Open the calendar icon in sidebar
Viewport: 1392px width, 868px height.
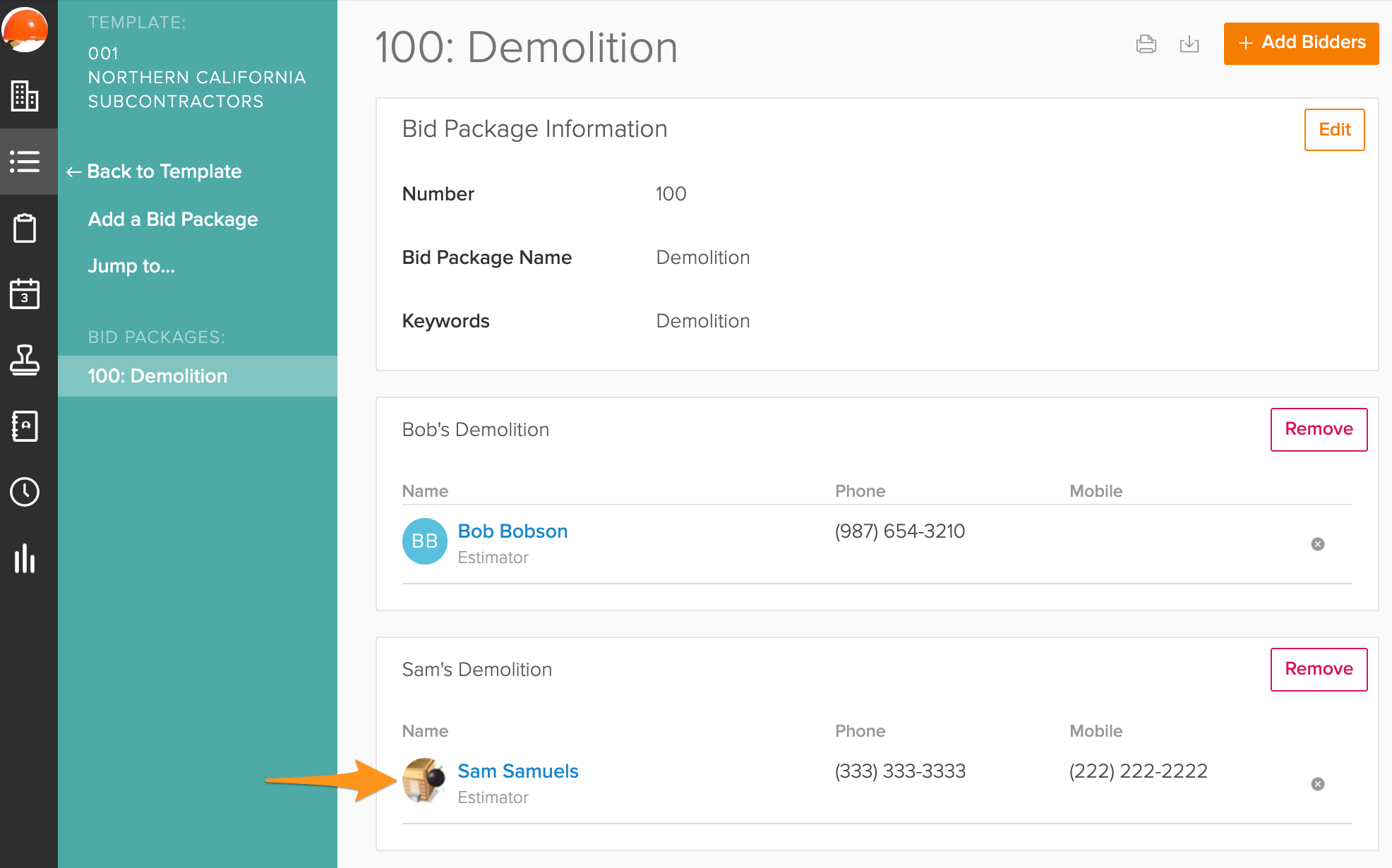[x=25, y=294]
